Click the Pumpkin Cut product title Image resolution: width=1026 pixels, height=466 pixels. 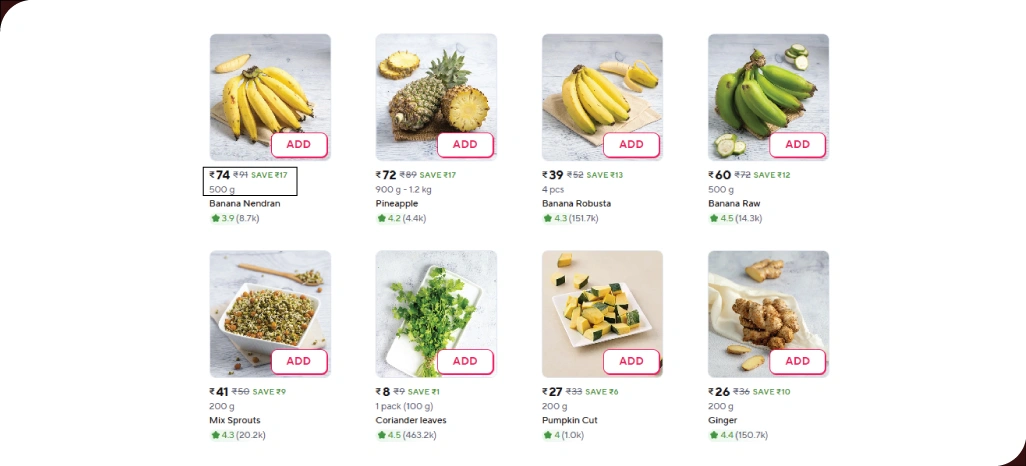pyautogui.click(x=570, y=420)
